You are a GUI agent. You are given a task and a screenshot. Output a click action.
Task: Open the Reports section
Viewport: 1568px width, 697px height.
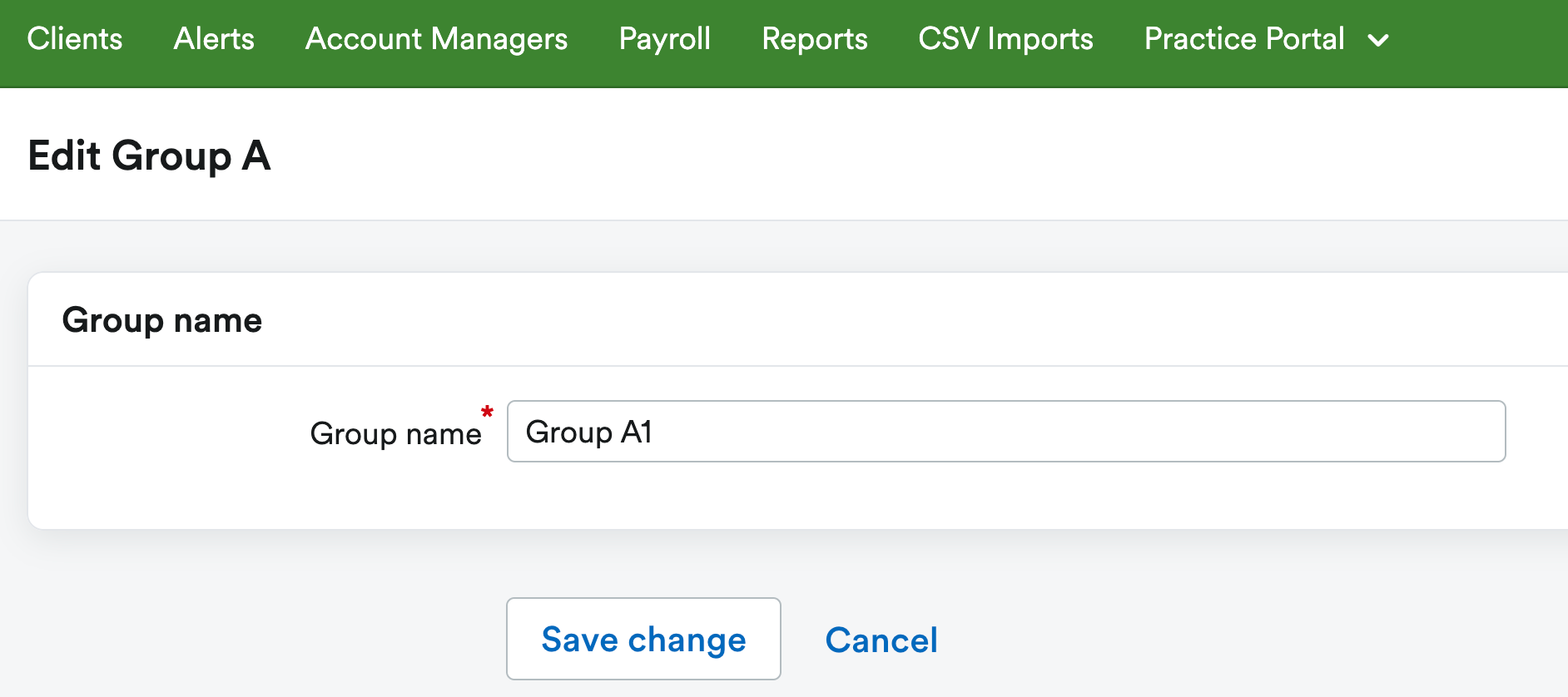click(x=814, y=39)
